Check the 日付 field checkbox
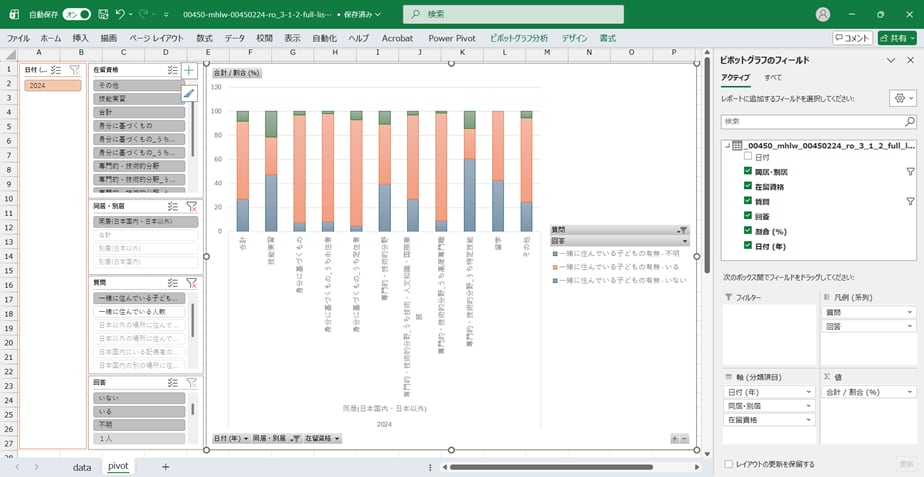Viewport: 924px width, 477px height. pos(747,157)
